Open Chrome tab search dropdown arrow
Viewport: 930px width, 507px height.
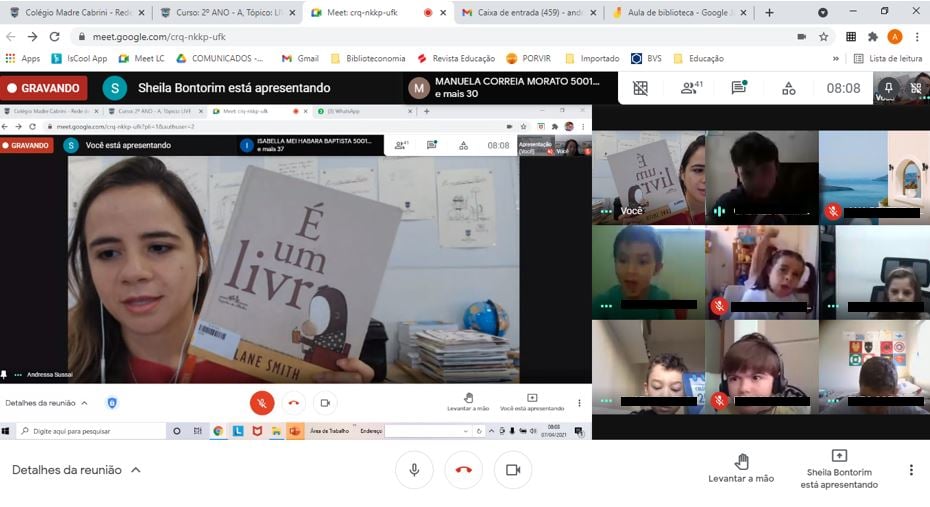click(x=823, y=12)
